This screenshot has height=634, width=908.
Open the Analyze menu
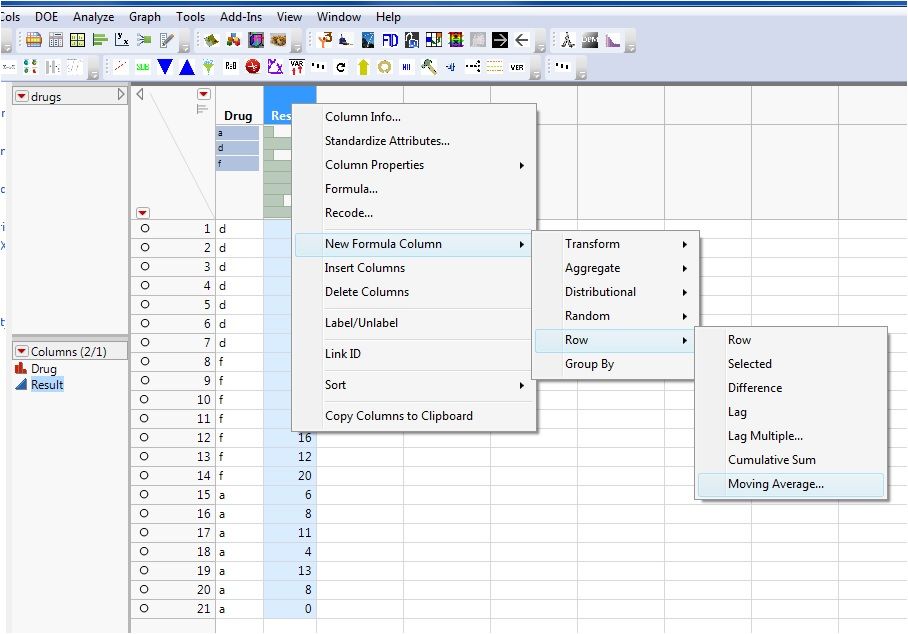pos(93,17)
